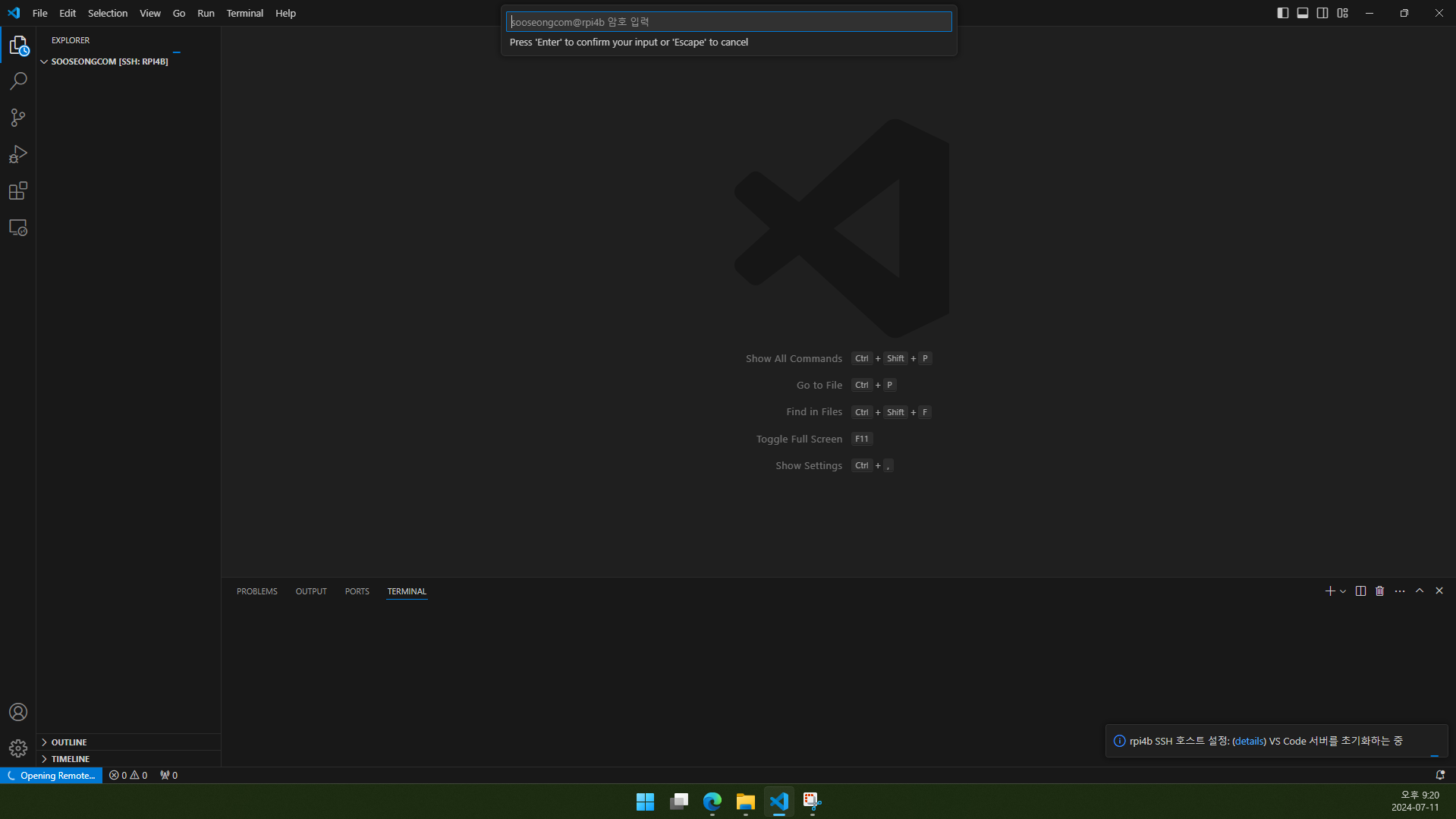Click the Go to File label
This screenshot has height=819, width=1456.
point(819,386)
